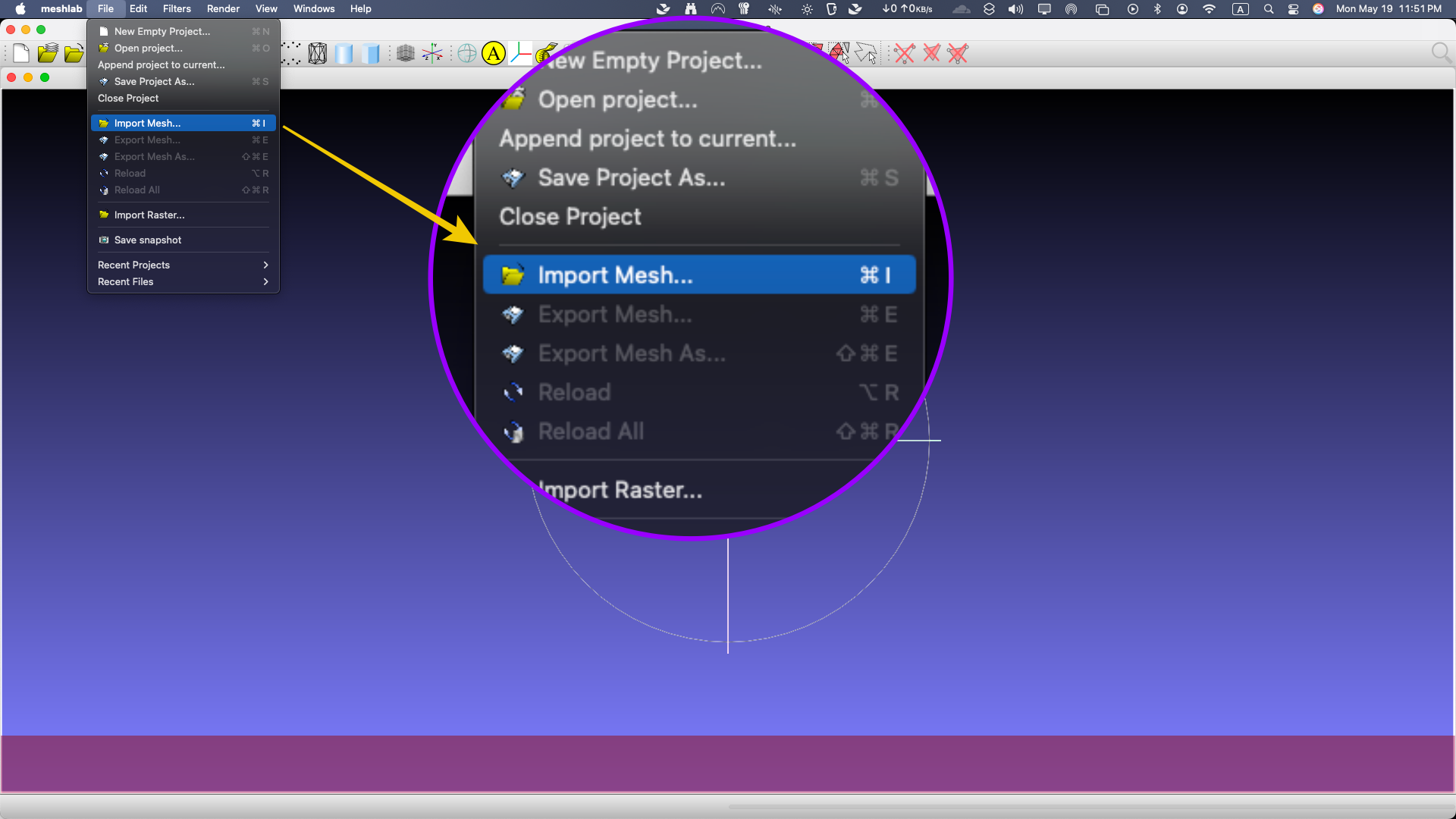The height and width of the screenshot is (819, 1456).
Task: Click the network speed KB/s indicator
Action: pyautogui.click(x=907, y=9)
